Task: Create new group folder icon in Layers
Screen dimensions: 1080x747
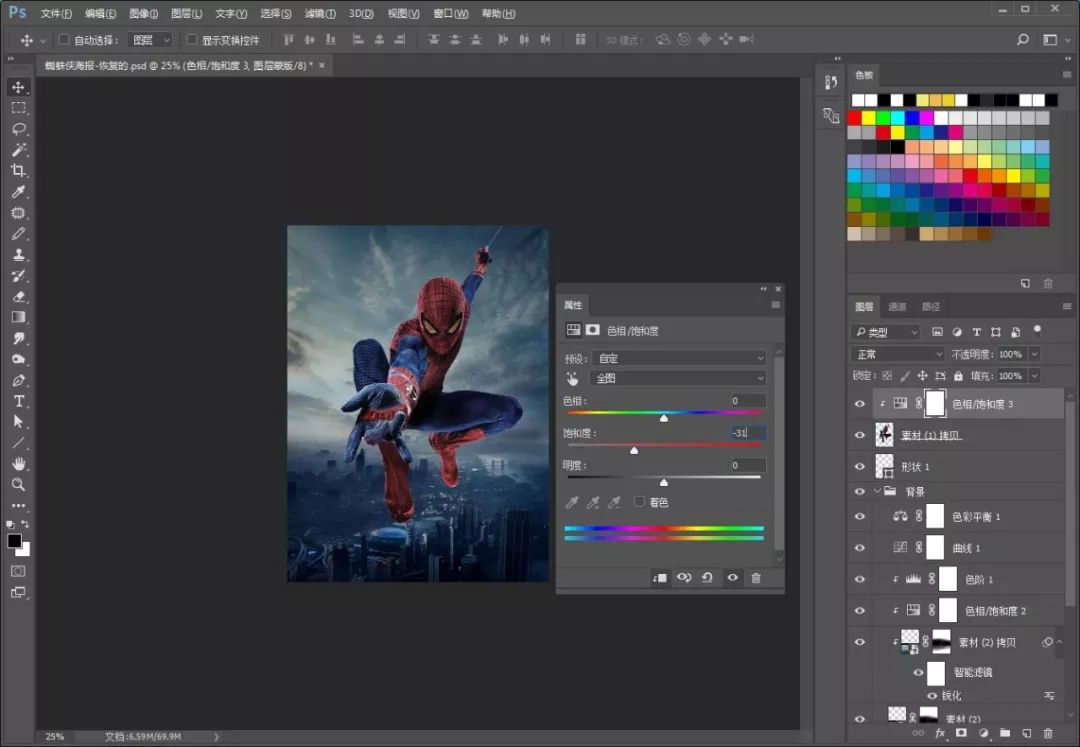Action: click(1005, 734)
